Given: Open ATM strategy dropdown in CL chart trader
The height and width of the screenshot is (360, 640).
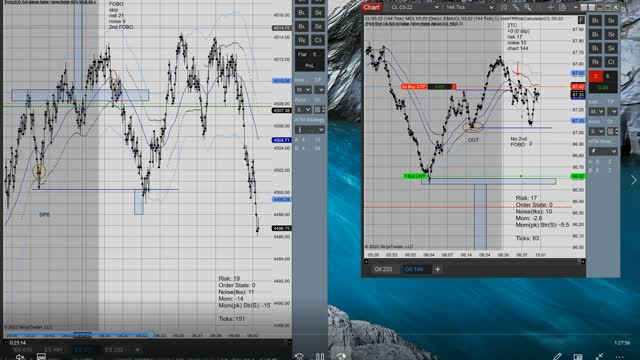Looking at the screenshot, I should [603, 151].
